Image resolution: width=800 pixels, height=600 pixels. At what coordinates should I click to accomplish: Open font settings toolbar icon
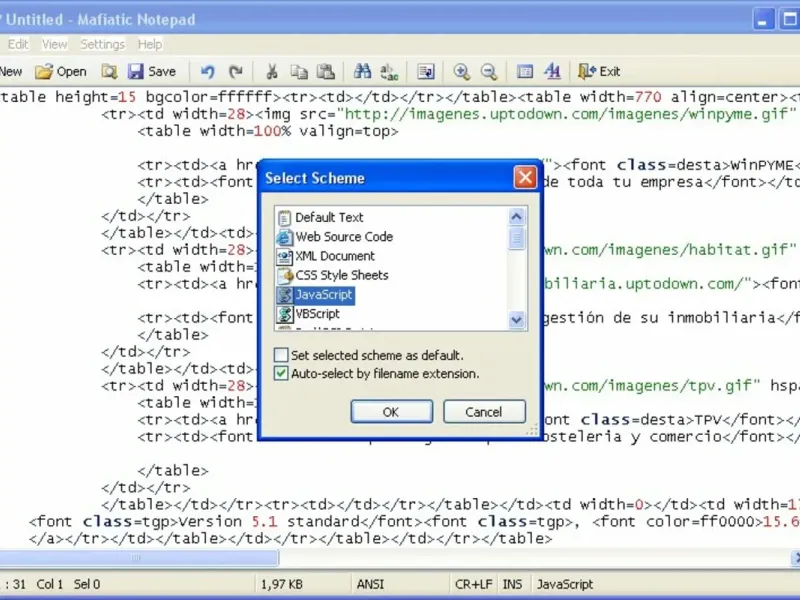pyautogui.click(x=552, y=71)
